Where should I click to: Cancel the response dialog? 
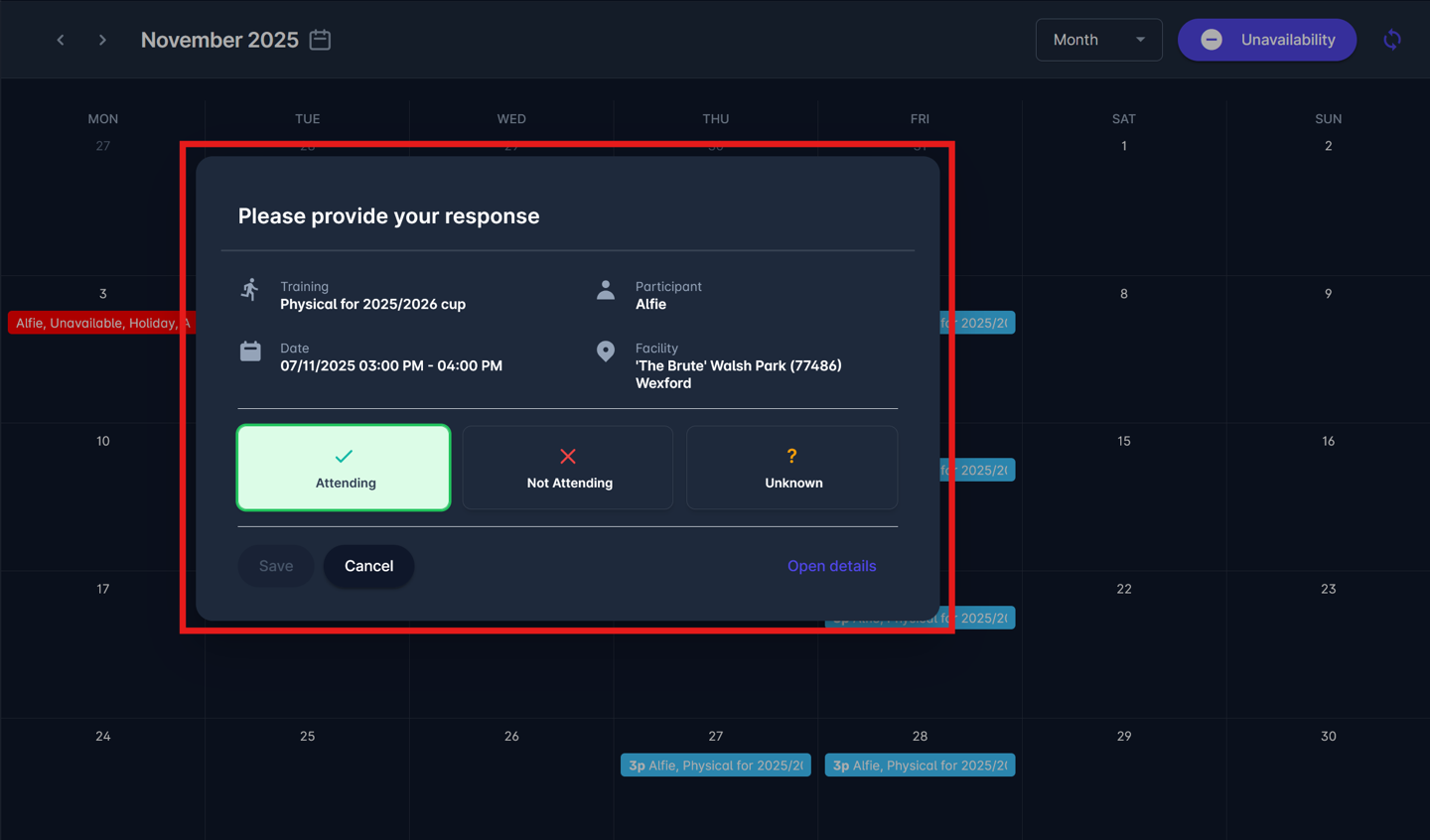(x=368, y=566)
